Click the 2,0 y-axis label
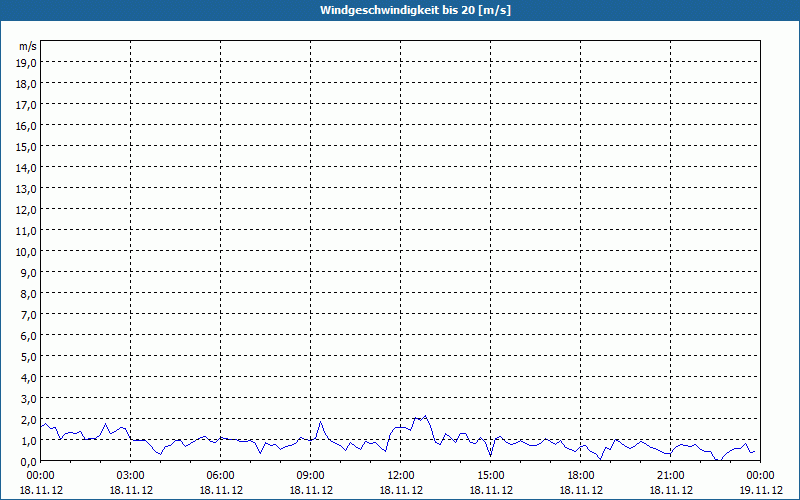800x500 pixels. point(28,420)
